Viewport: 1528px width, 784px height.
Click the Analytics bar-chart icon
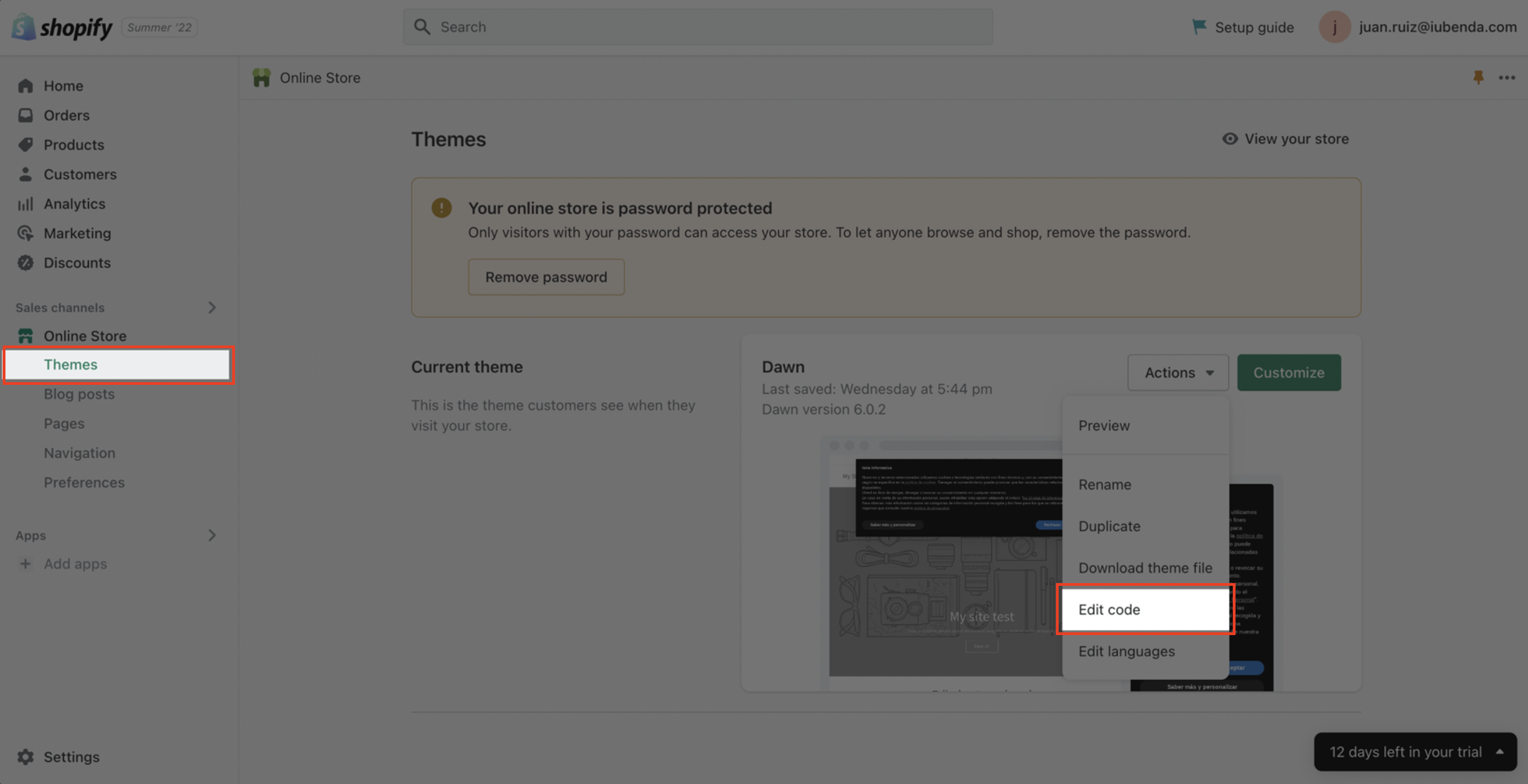[26, 204]
